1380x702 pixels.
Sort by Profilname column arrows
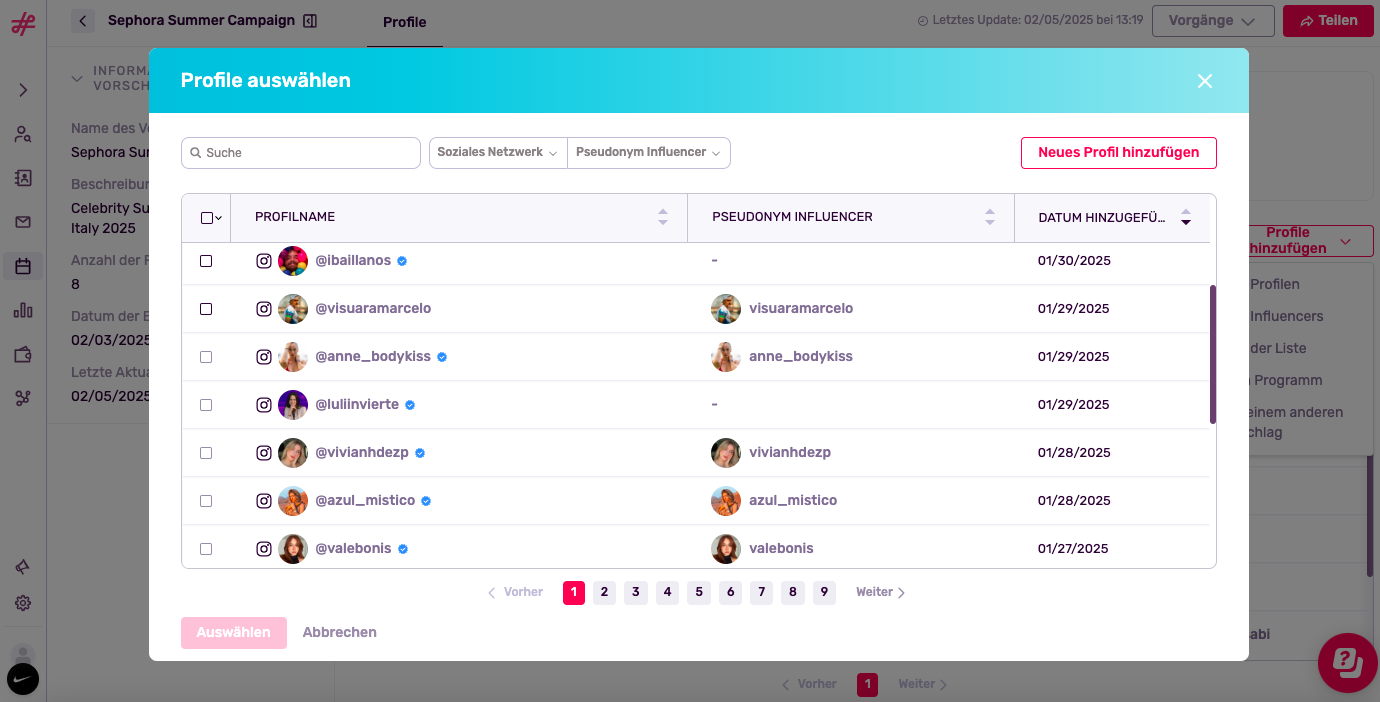(663, 217)
